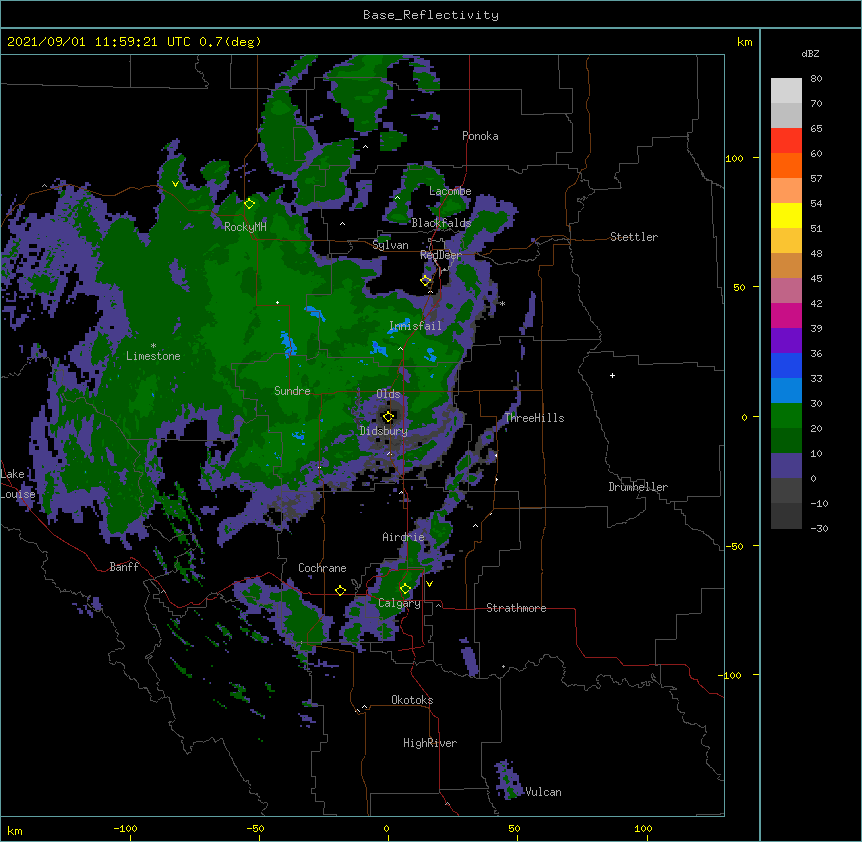Screen dimensions: 862x842
Task: Click the Calgary city label
Action: [399, 603]
